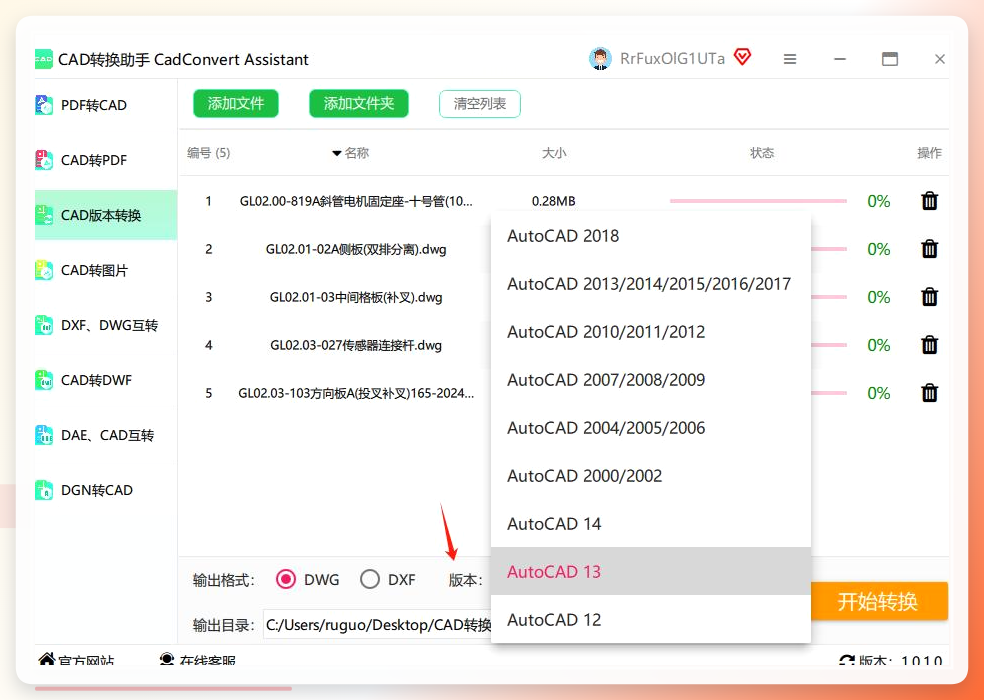This screenshot has height=700, width=984.
Task: Click the 状态 column header
Action: pyautogui.click(x=762, y=153)
